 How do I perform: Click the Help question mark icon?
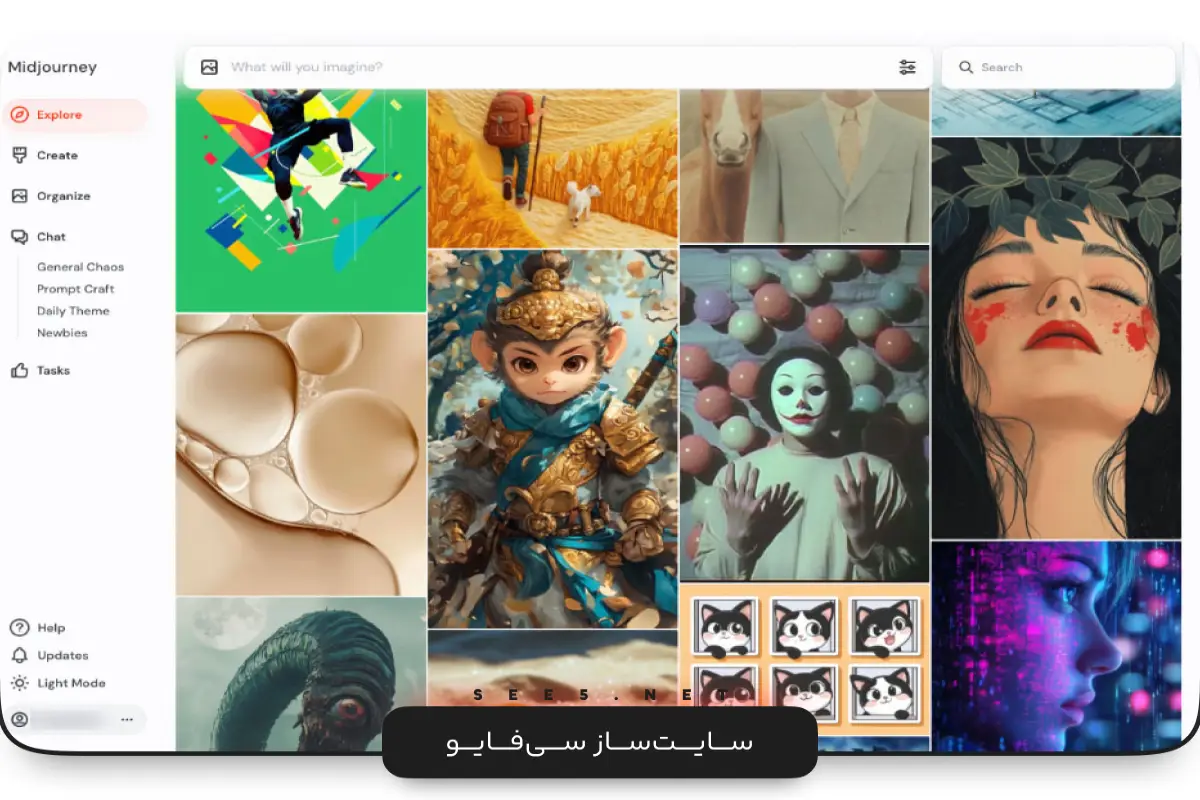point(19,628)
